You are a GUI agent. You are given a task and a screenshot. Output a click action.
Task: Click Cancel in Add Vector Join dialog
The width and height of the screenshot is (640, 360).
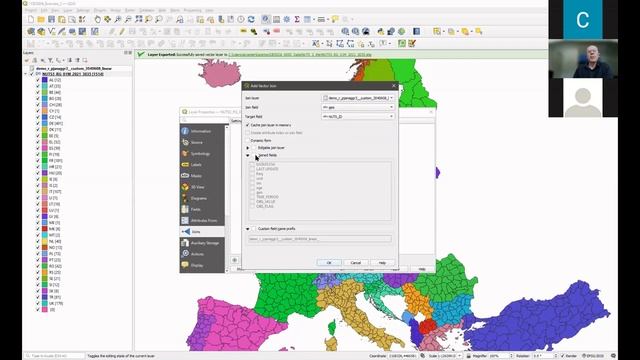pyautogui.click(x=356, y=262)
